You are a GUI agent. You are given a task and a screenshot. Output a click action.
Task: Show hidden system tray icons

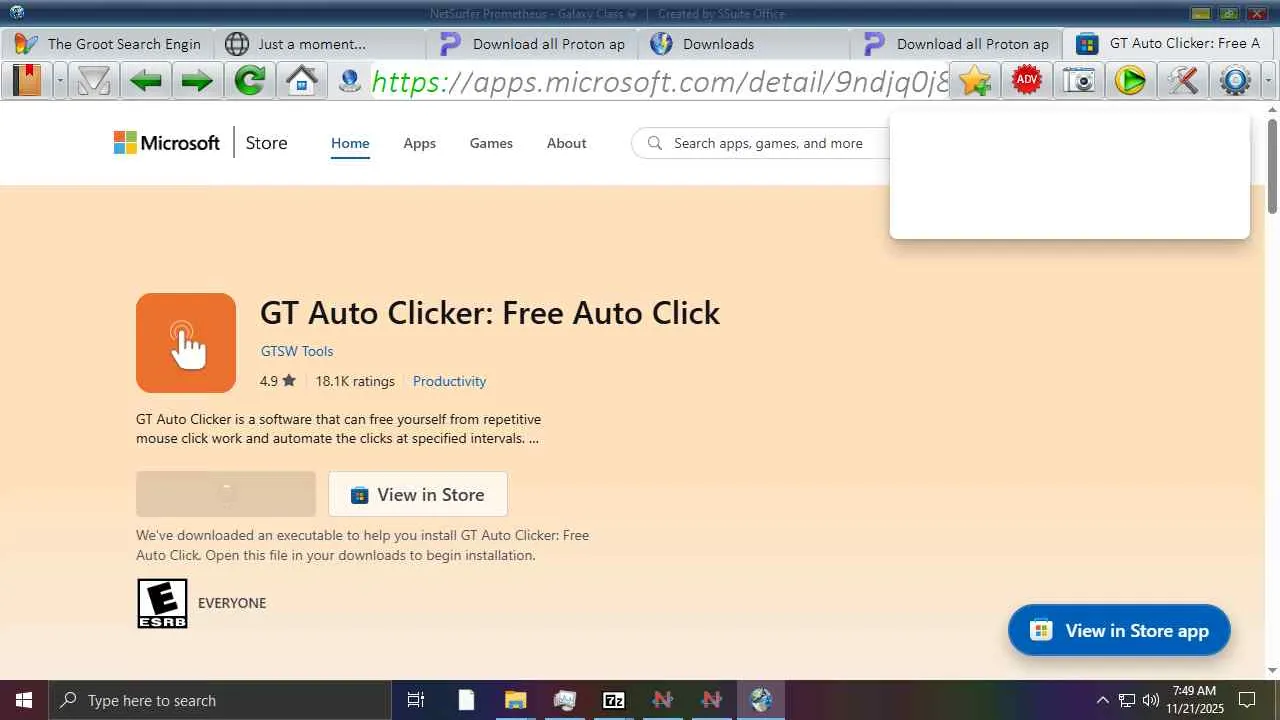tap(1102, 700)
